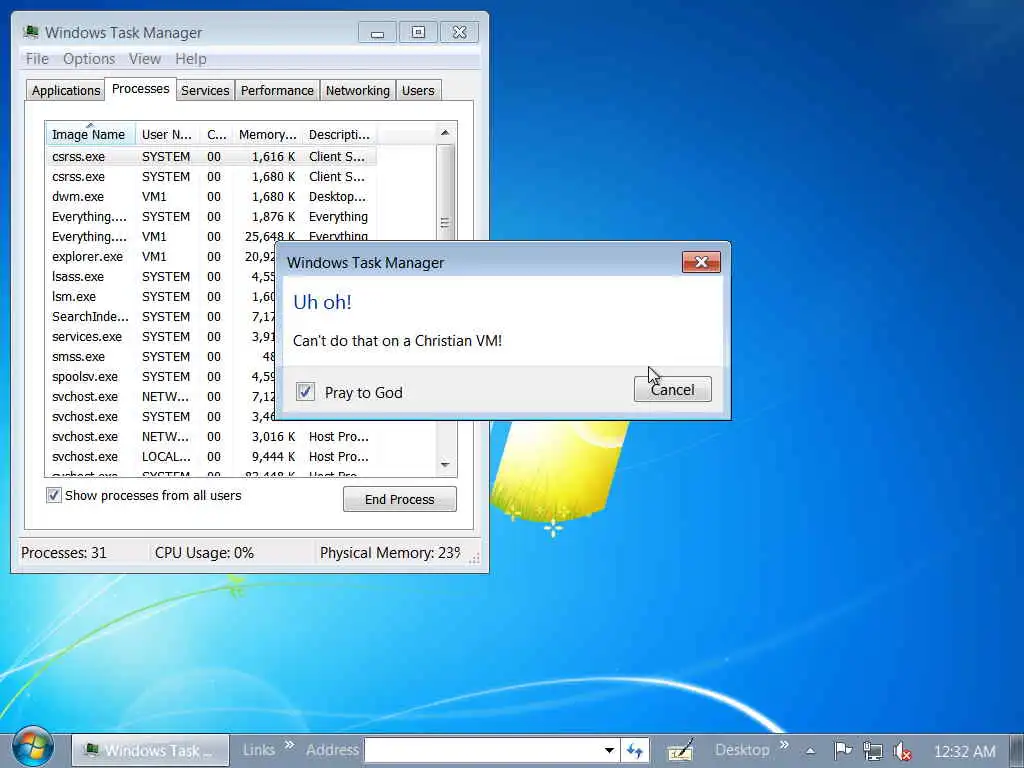Select the svchost.exe LOCAL... row

214,456
